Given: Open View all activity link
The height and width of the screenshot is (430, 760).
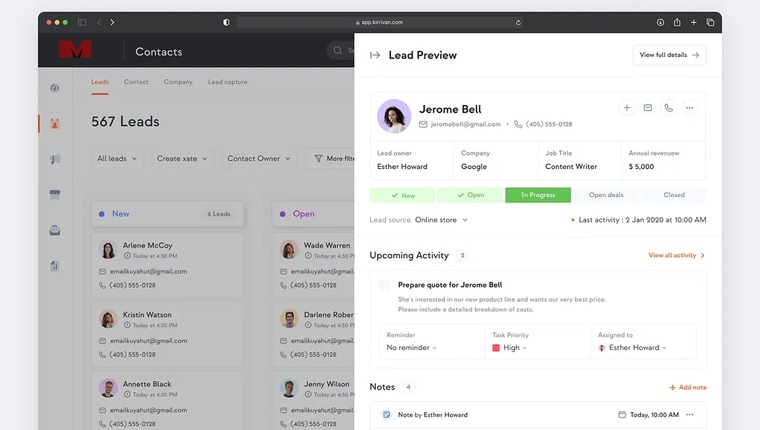Looking at the screenshot, I should [x=676, y=255].
